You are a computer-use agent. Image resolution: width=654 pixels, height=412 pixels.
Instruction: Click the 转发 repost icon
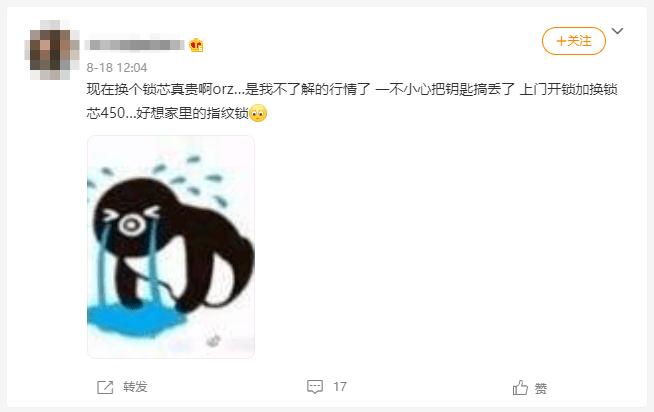(x=105, y=387)
